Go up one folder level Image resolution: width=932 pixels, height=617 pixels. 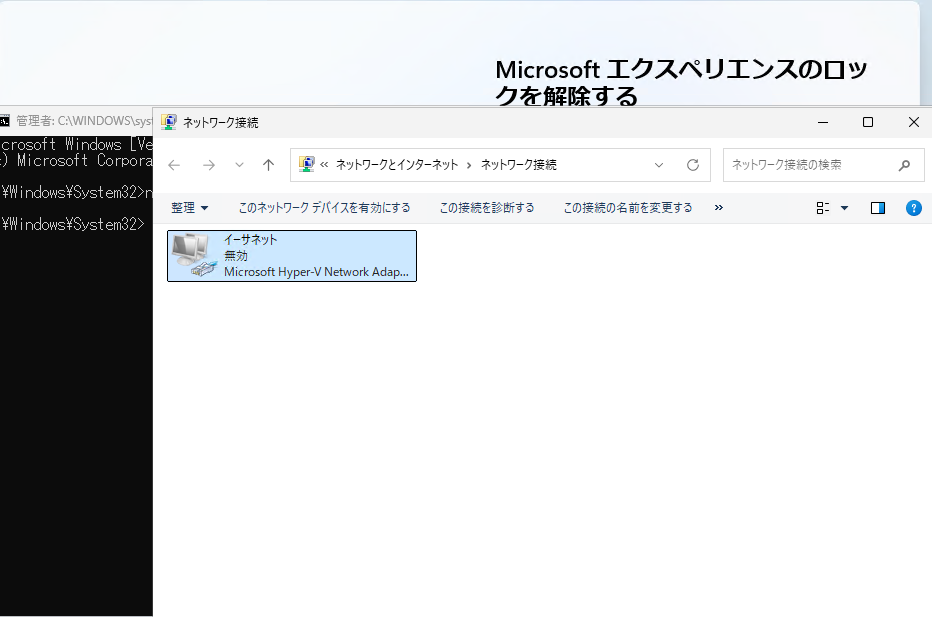click(268, 165)
